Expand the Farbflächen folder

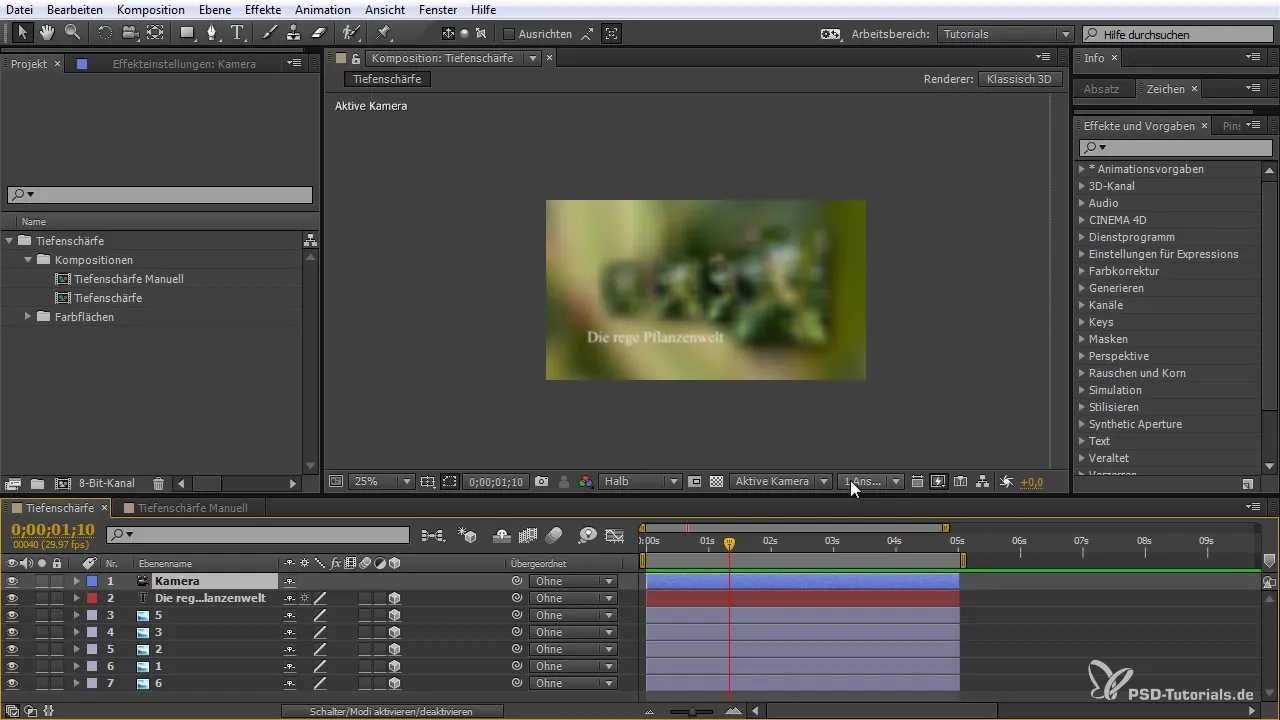28,317
